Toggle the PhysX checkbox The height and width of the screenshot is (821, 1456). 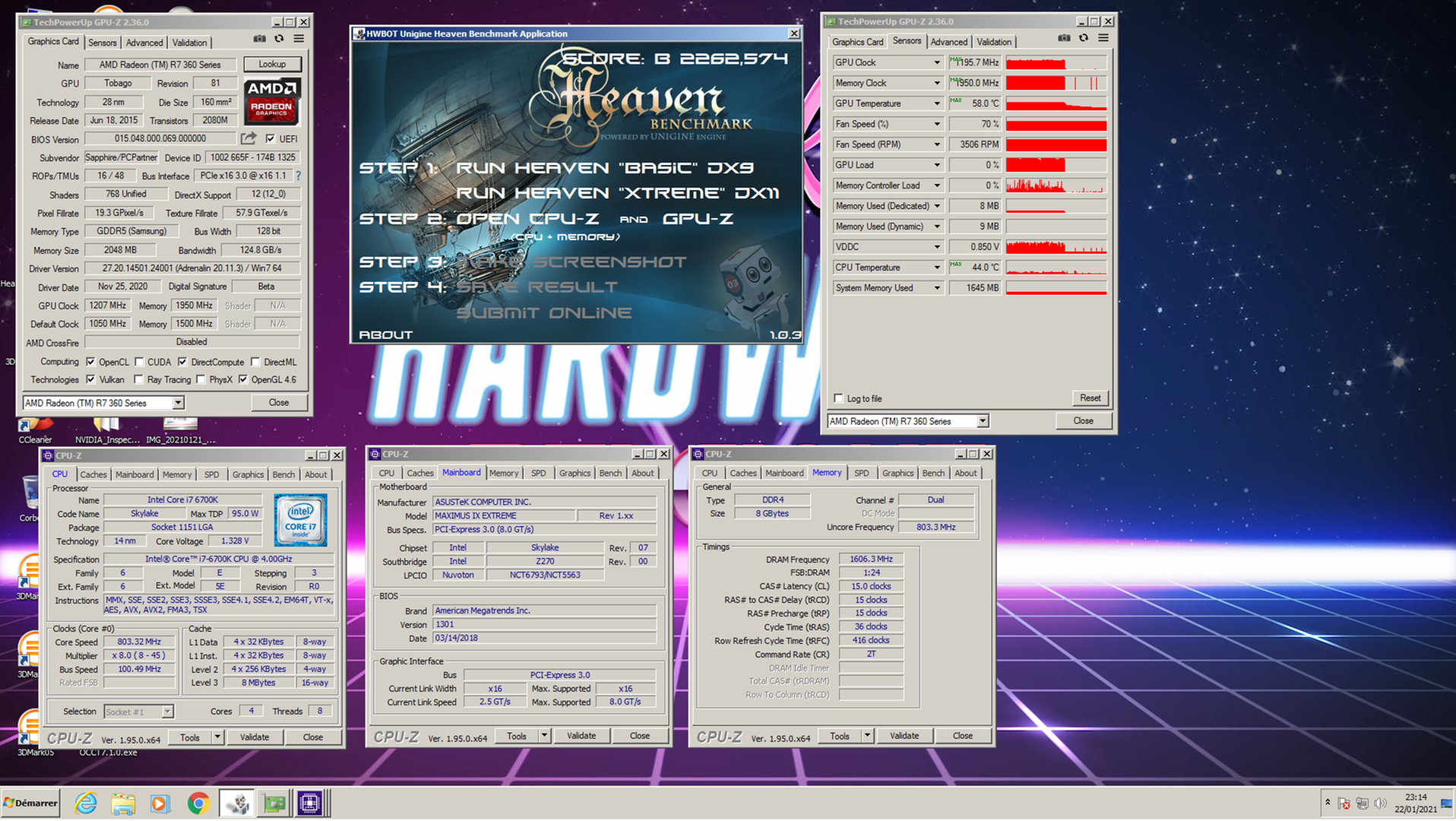pyautogui.click(x=201, y=379)
